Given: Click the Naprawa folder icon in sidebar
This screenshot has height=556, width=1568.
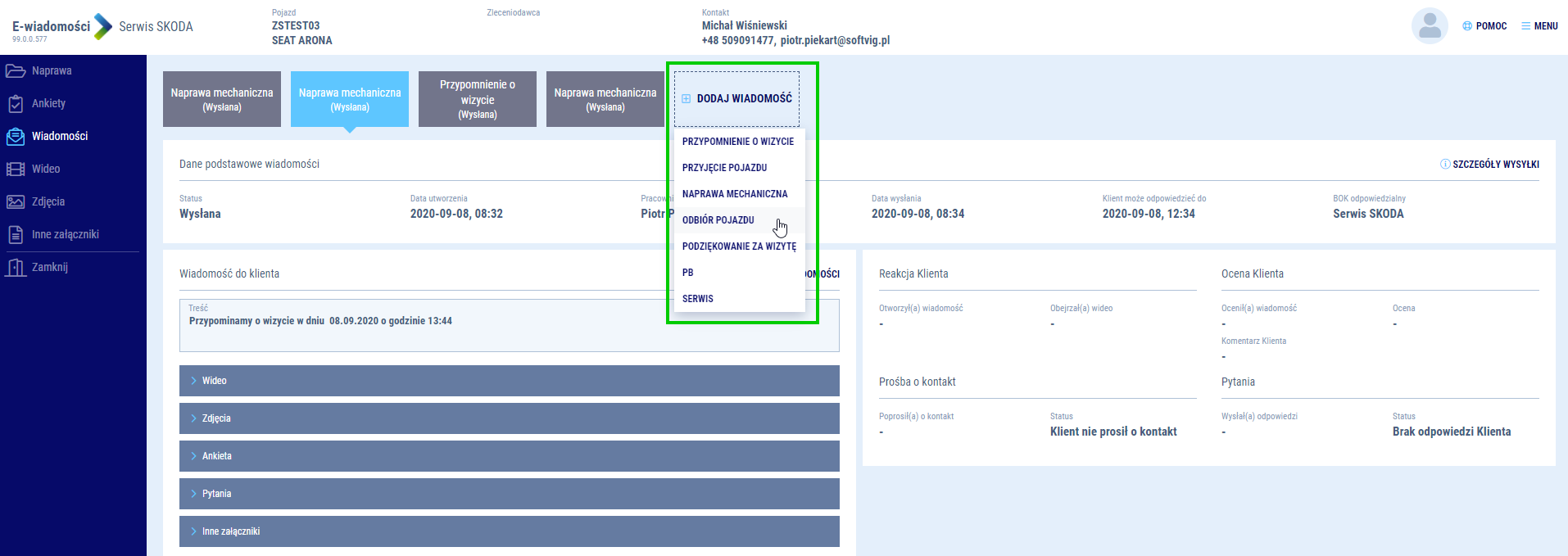Looking at the screenshot, I should pos(16,71).
